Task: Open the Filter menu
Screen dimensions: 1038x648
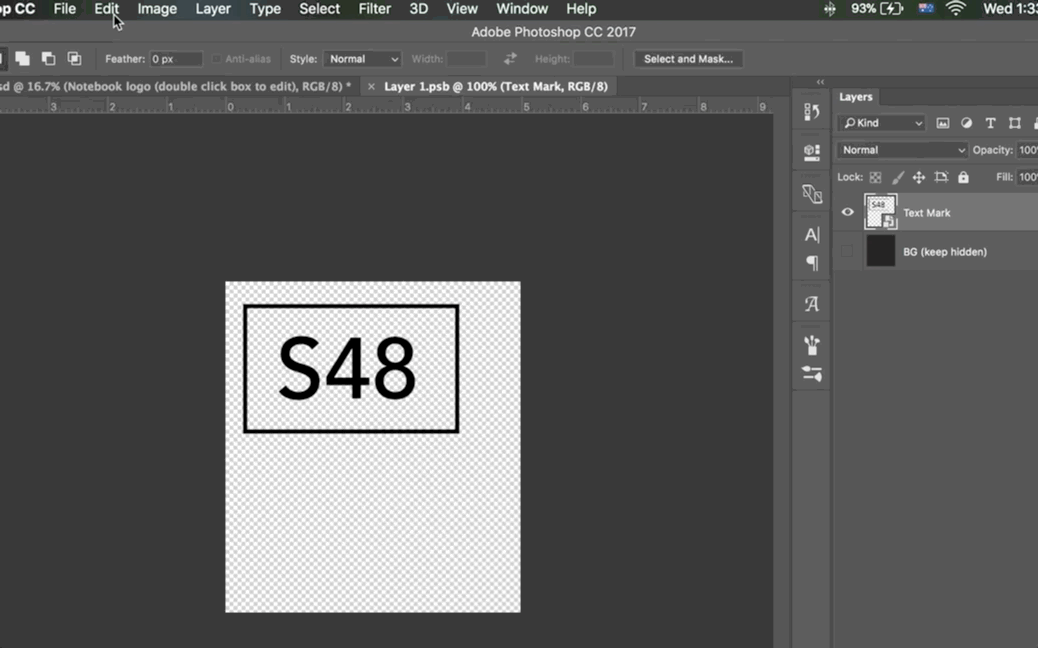Action: [x=375, y=9]
